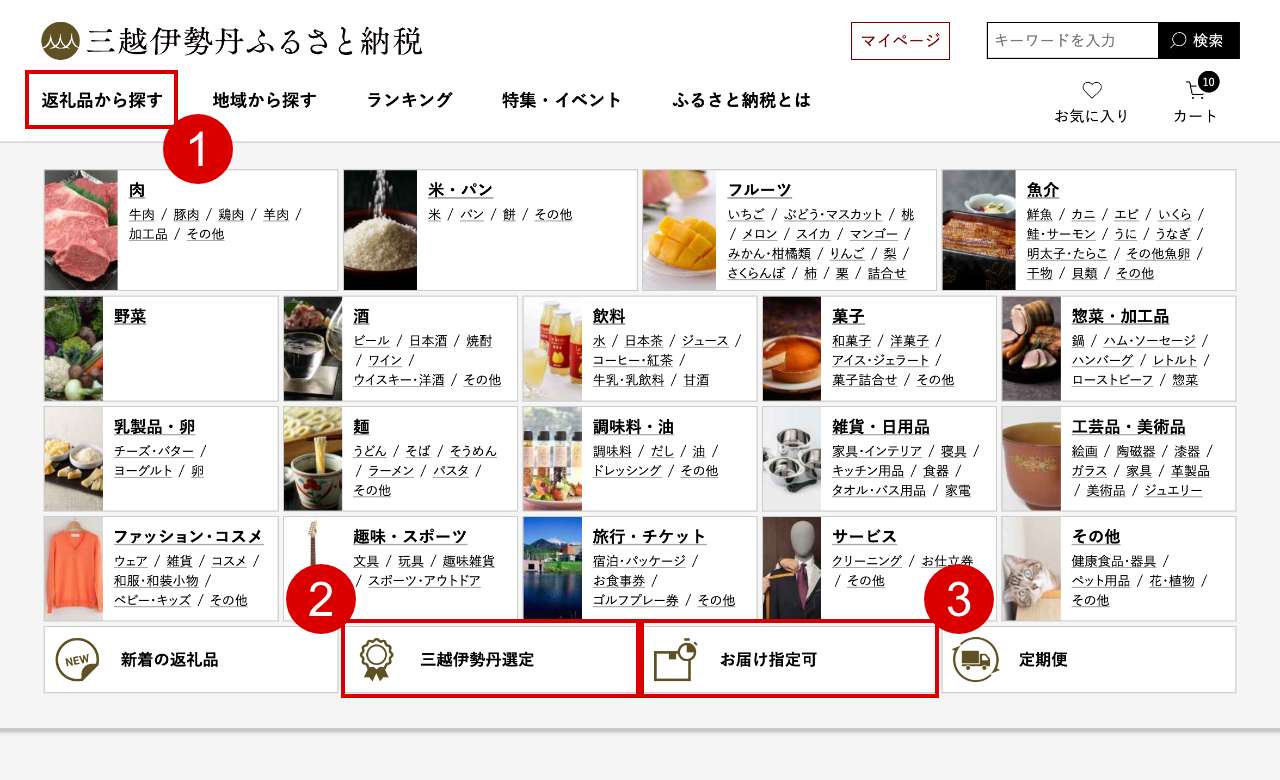The width and height of the screenshot is (1280, 780).
Task: Open the 牛肉 link under 肉
Action: [x=142, y=214]
